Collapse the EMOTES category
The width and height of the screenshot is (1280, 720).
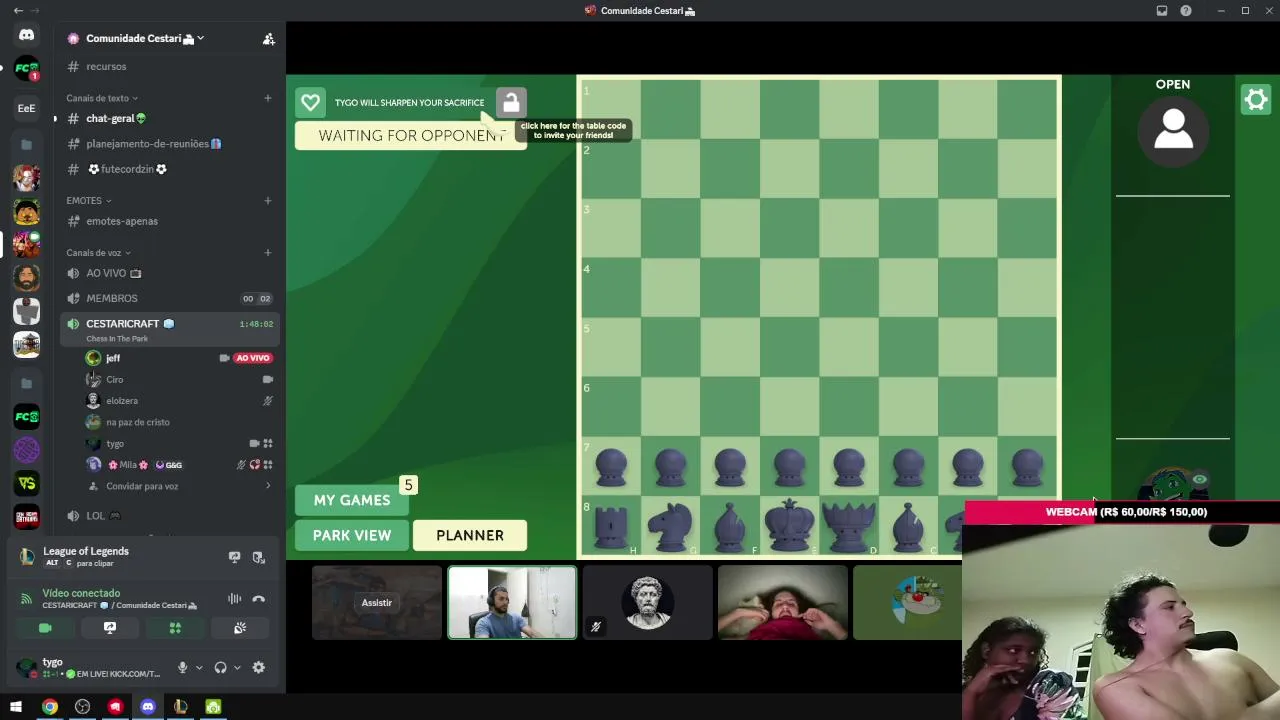pyautogui.click(x=89, y=201)
